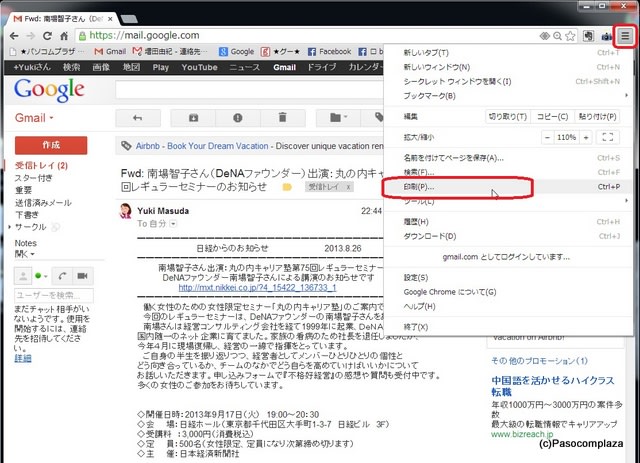Open 下書き drafts folder
The width and height of the screenshot is (640, 463).
click(x=27, y=215)
